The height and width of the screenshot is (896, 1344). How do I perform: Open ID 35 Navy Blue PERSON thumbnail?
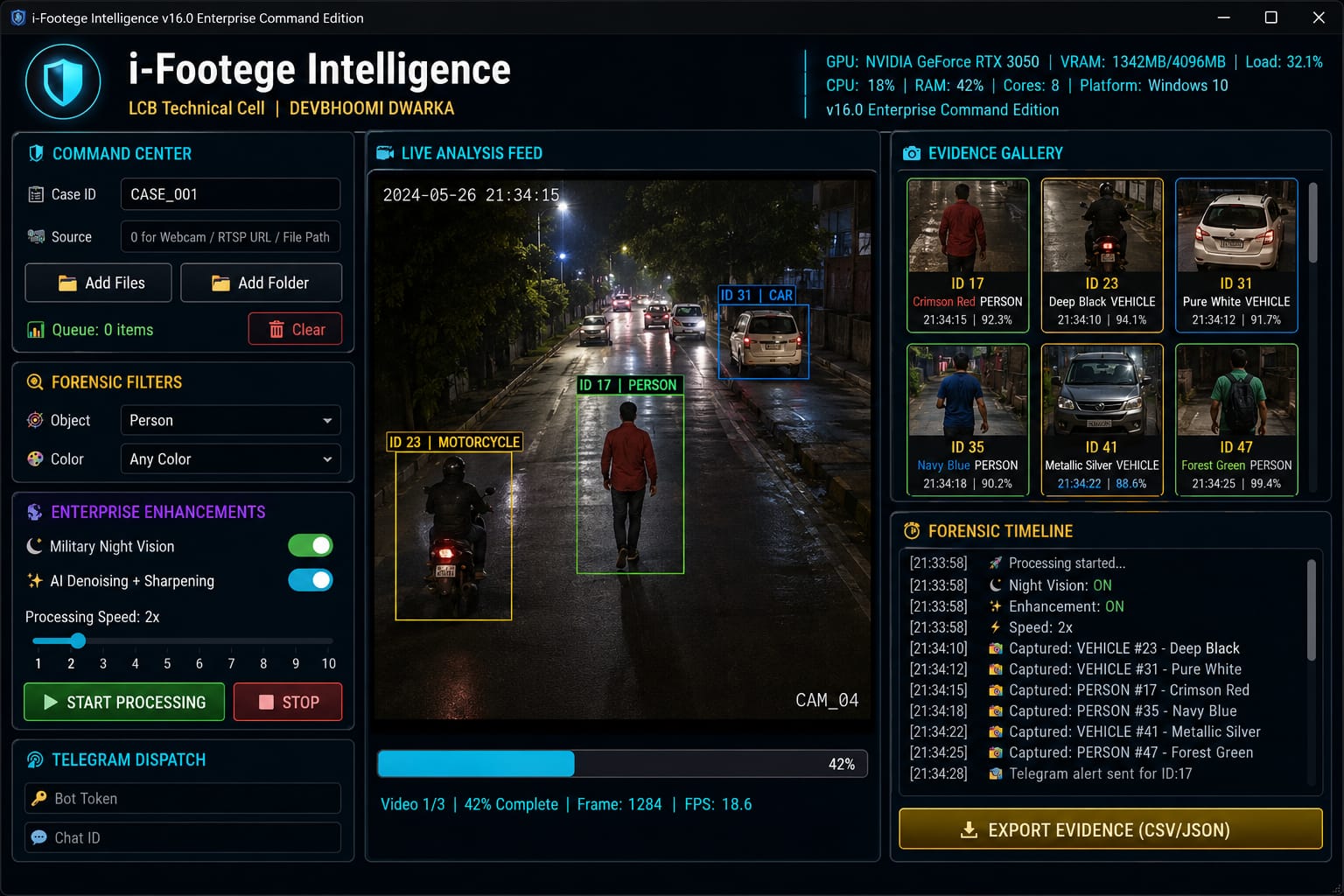tap(968, 420)
